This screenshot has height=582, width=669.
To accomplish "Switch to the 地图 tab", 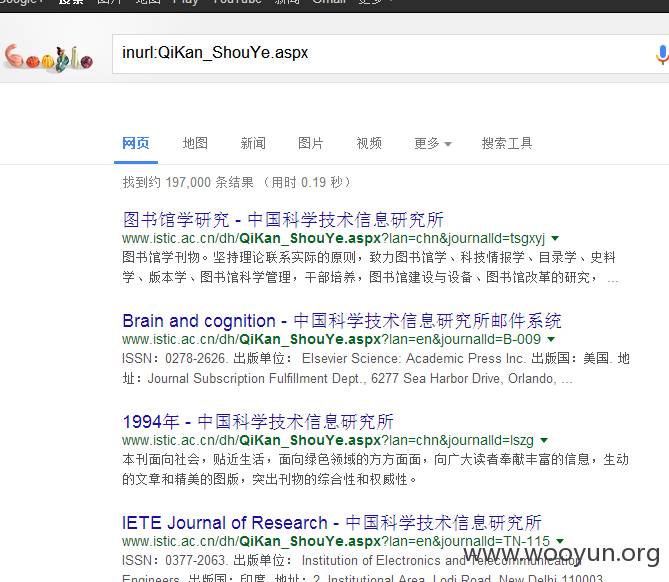I will 195,143.
